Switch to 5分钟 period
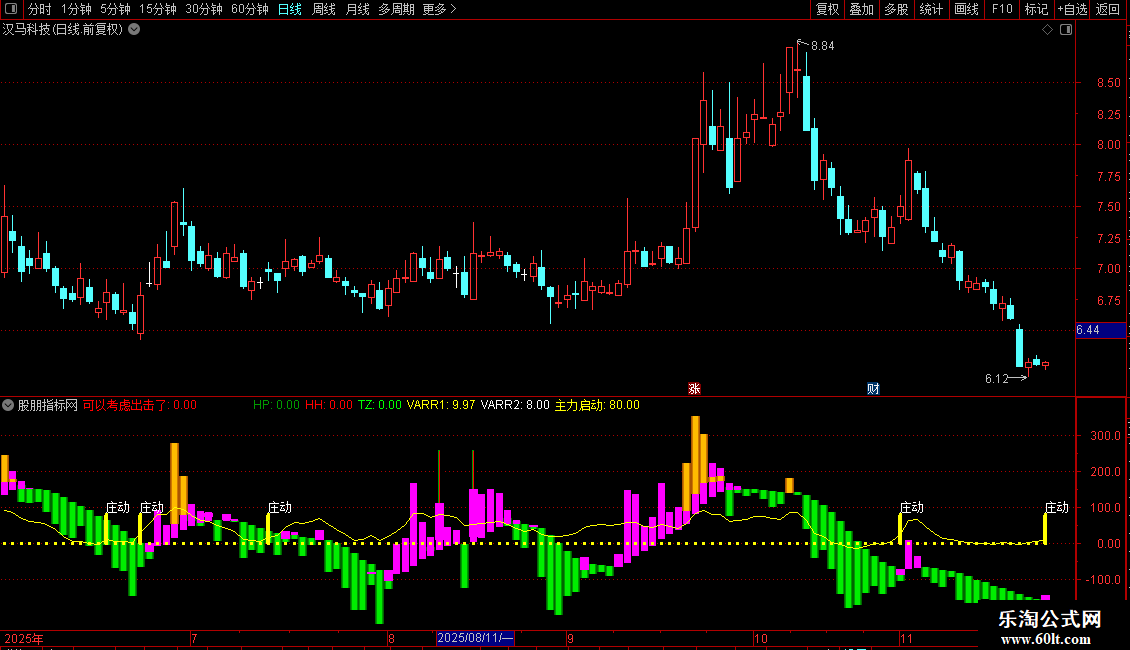Viewport: 1130px width, 650px height. click(x=115, y=9)
